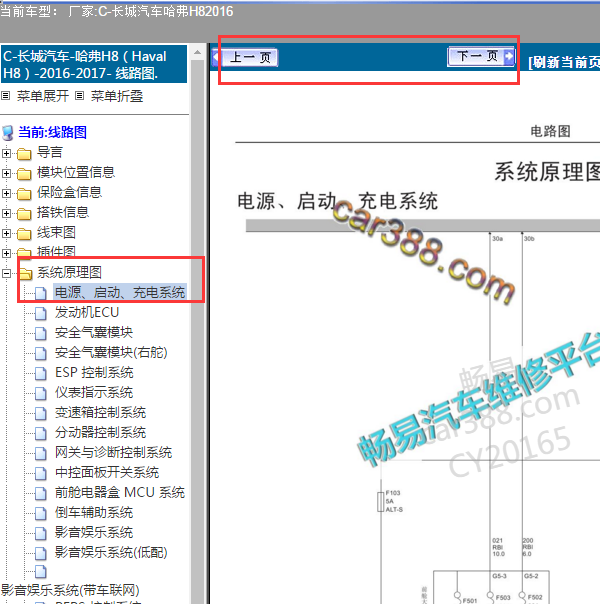Viewport: 600px width, 604px height.
Task: Click document icon beside 前舱电器盒 MCU 系统
Action: (x=40, y=493)
